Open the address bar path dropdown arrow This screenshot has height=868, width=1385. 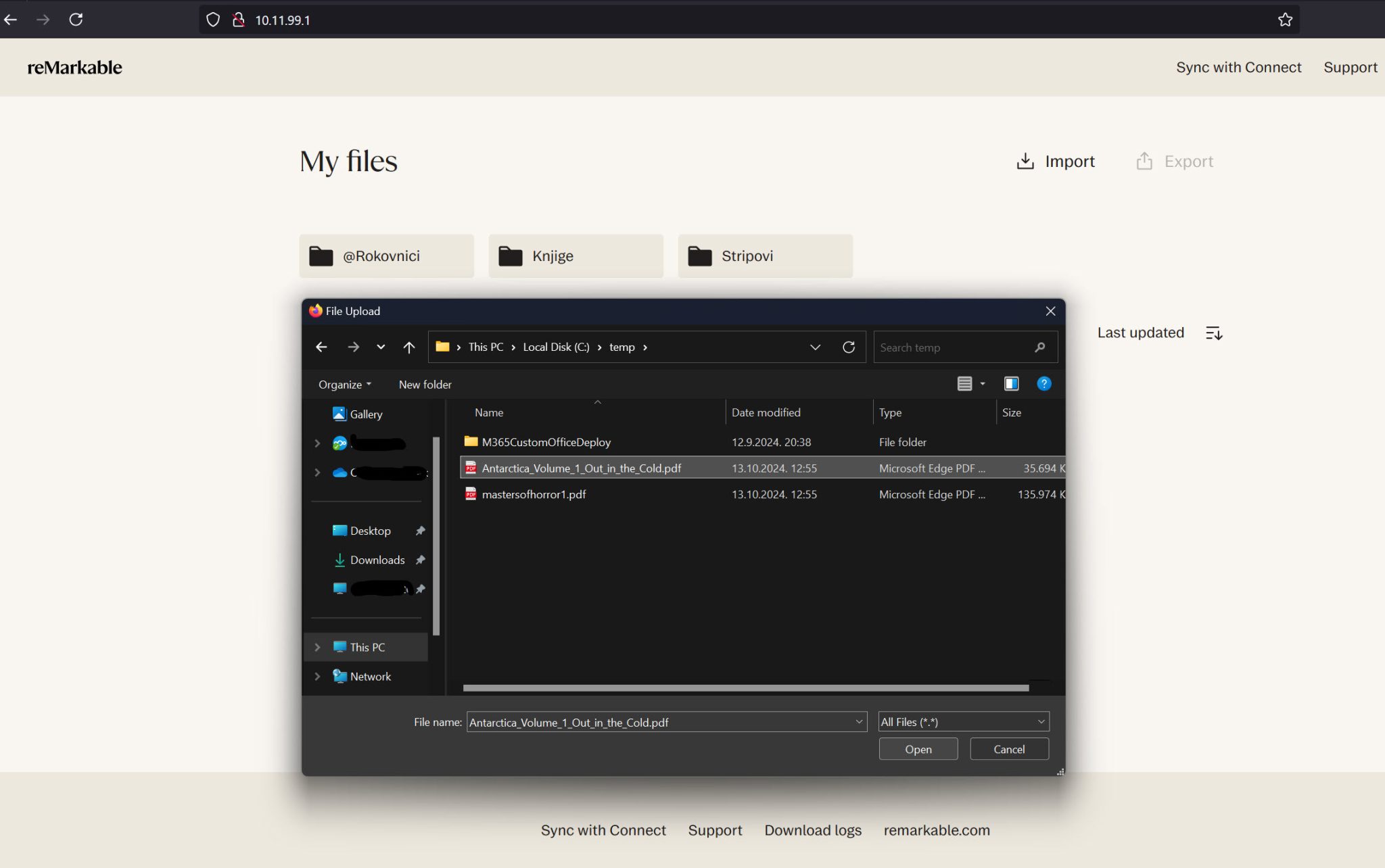[x=815, y=347]
